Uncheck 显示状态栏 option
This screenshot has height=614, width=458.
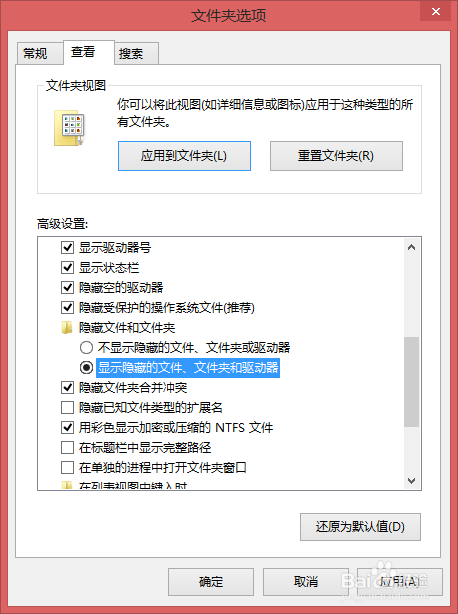coord(67,267)
